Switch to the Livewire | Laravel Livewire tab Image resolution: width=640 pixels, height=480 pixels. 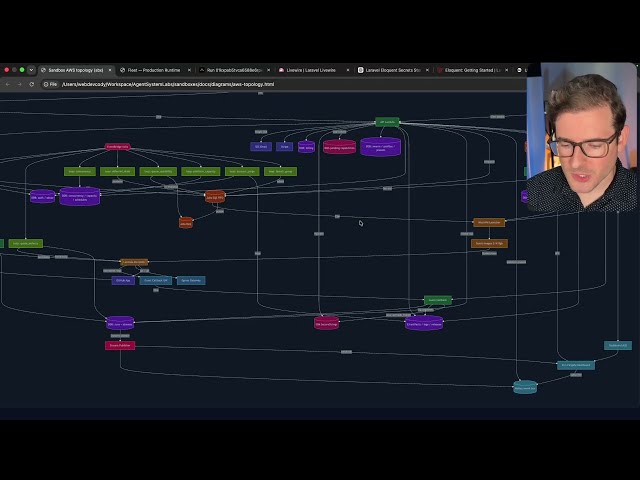[x=311, y=70]
